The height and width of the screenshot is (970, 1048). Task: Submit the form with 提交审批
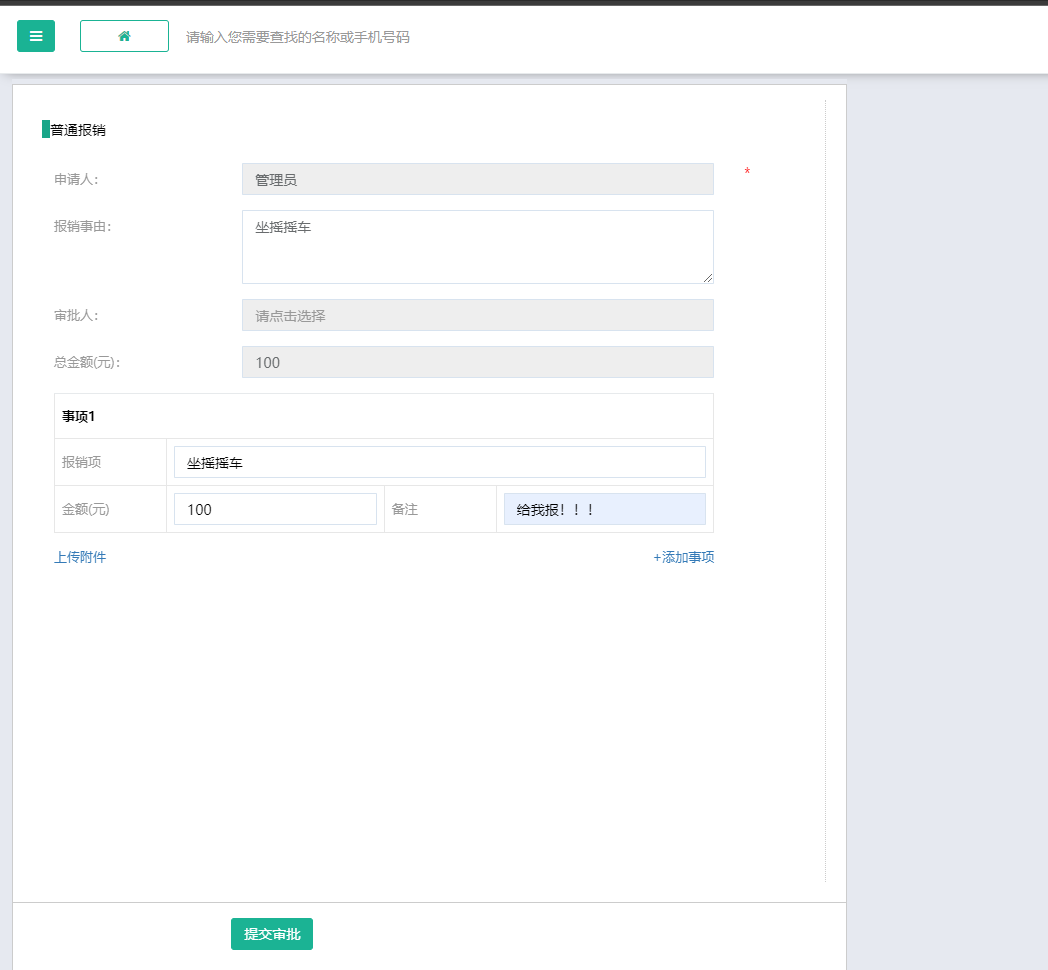pyautogui.click(x=272, y=934)
